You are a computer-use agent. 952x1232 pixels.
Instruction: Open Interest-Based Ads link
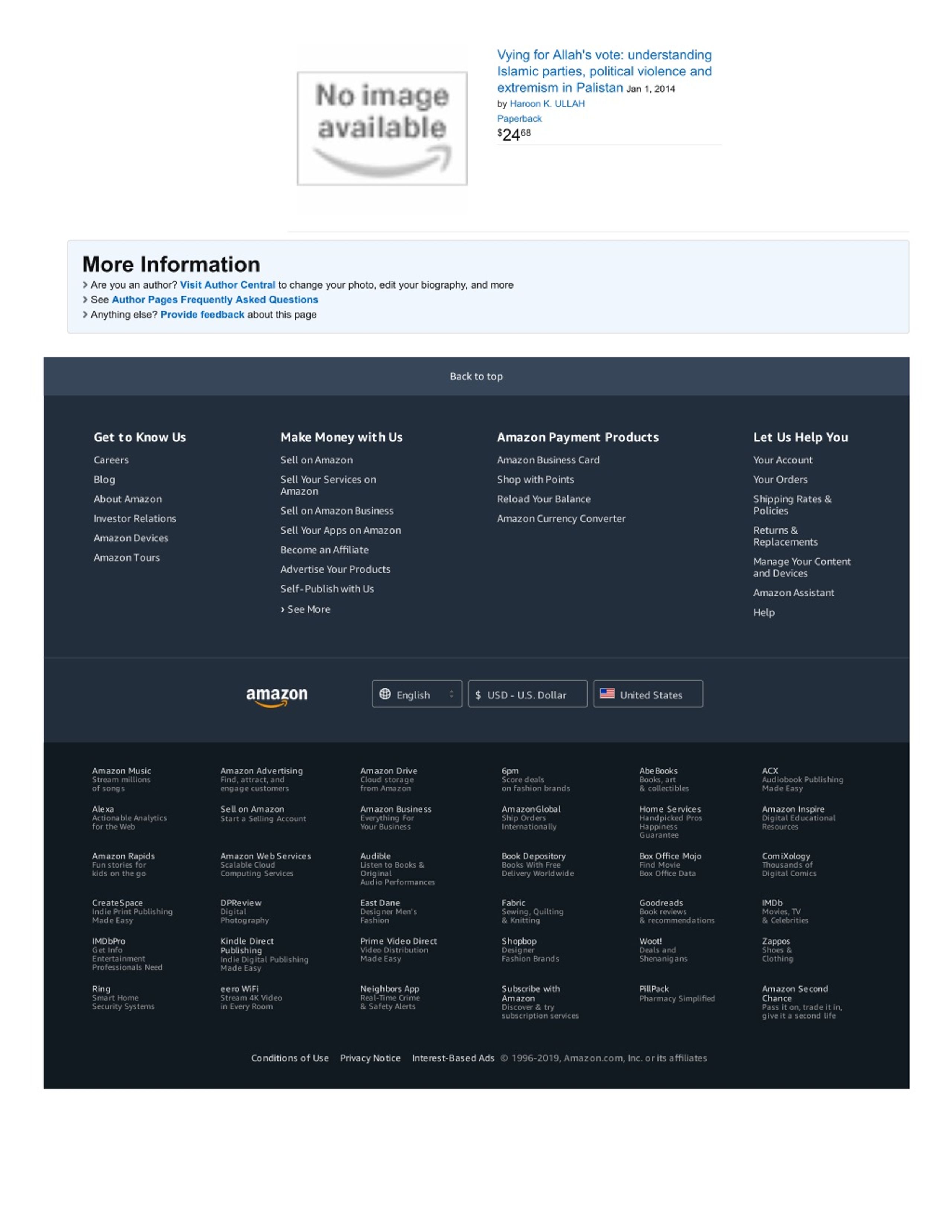[x=453, y=1058]
